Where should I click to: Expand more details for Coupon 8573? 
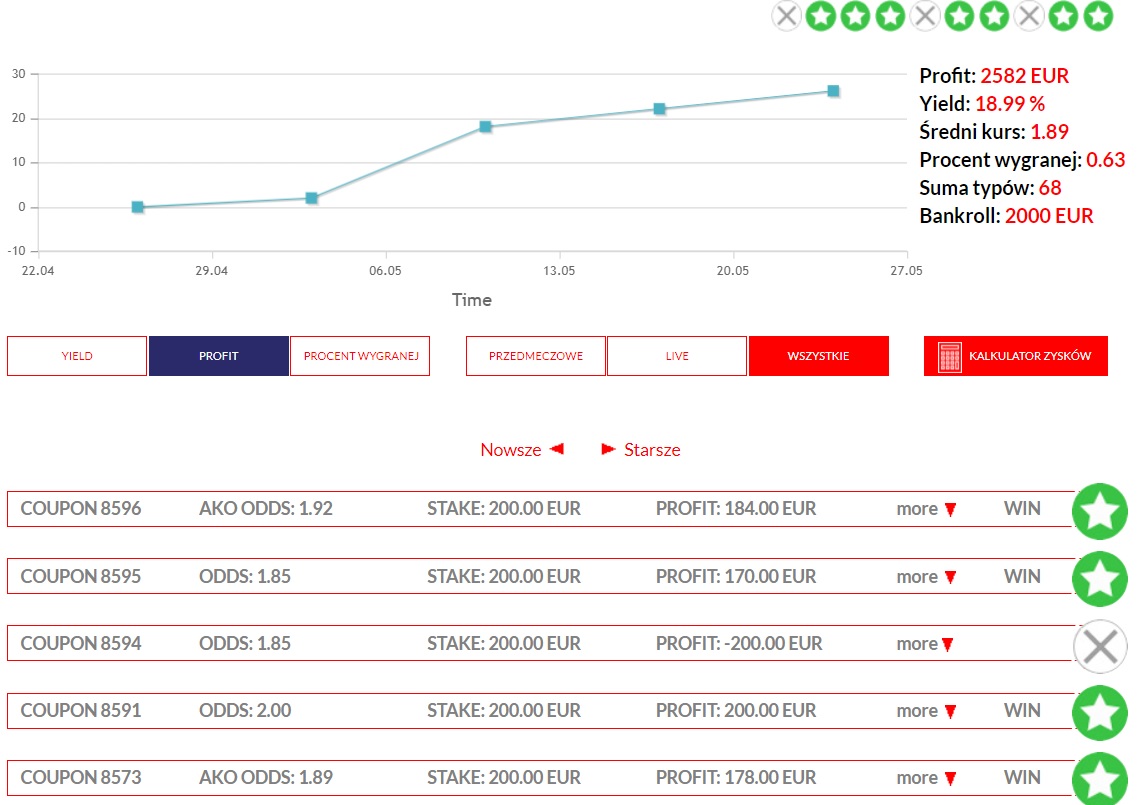point(926,778)
